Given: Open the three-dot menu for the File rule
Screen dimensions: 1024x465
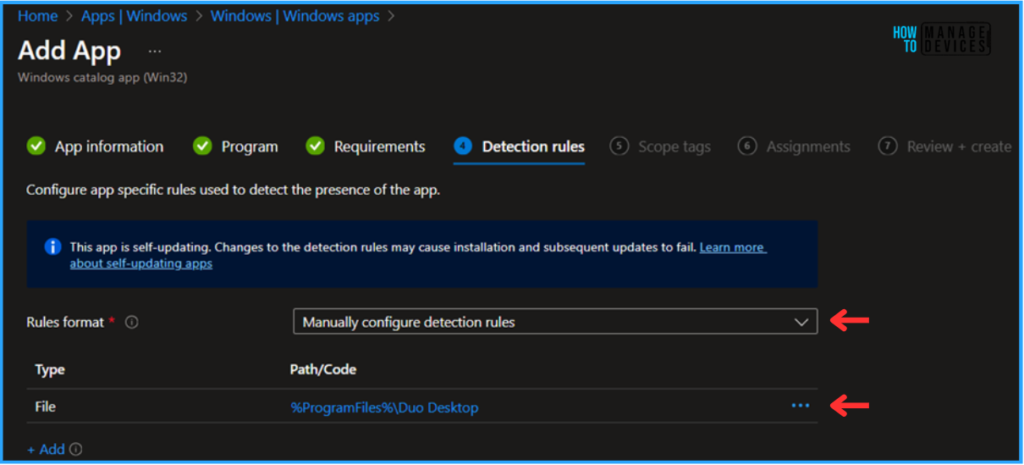Looking at the screenshot, I should (800, 406).
